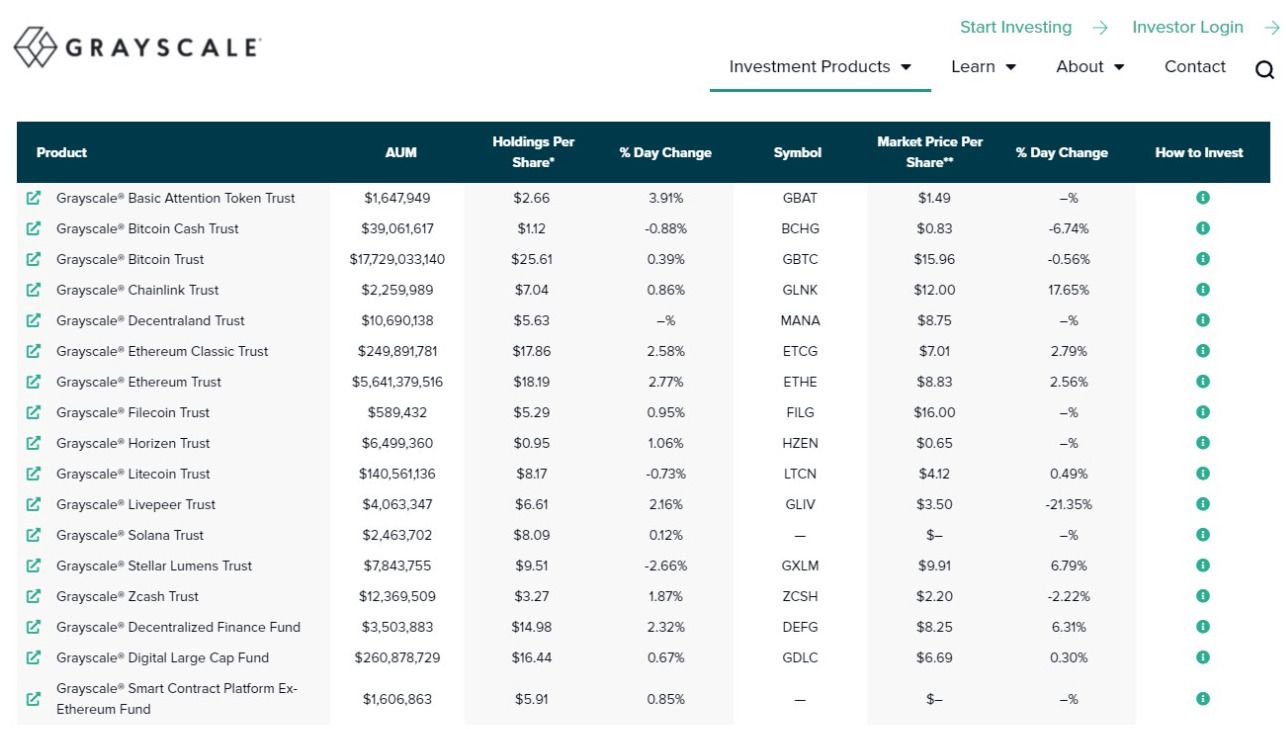Open the Contact menu item
Image resolution: width=1286 pixels, height=729 pixels.
(1194, 67)
